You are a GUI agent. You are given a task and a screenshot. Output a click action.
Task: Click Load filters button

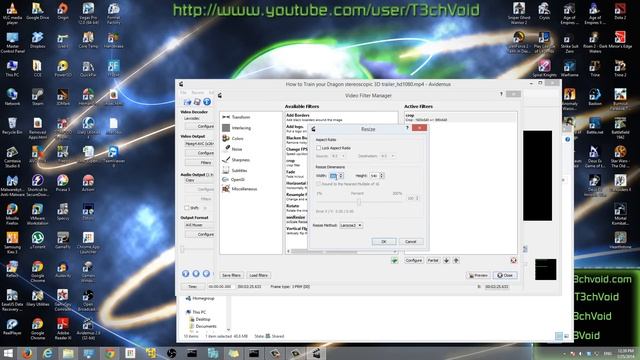[258, 276]
